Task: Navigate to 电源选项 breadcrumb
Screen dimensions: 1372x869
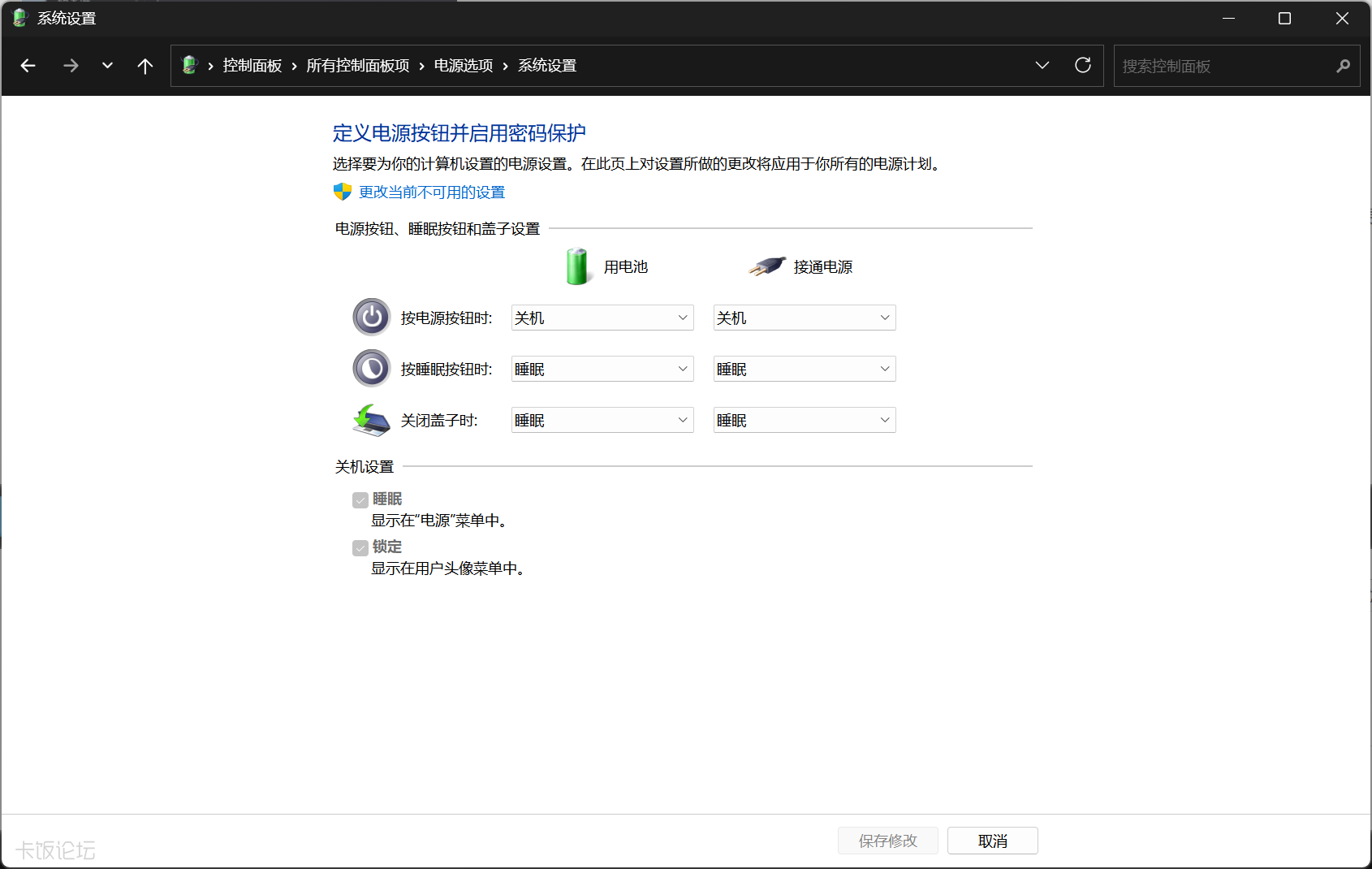Action: point(464,66)
